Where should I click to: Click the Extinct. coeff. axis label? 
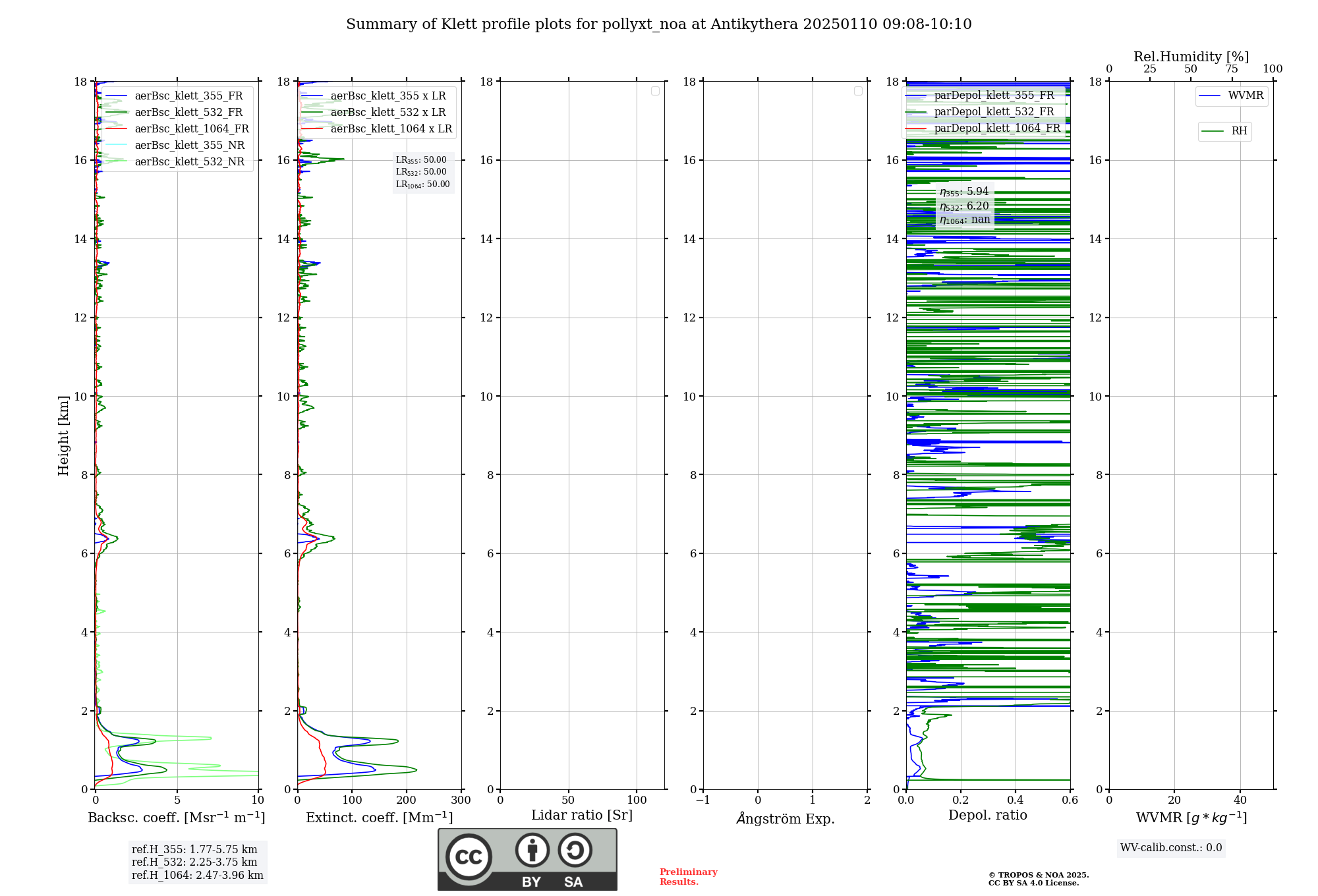pyautogui.click(x=380, y=818)
